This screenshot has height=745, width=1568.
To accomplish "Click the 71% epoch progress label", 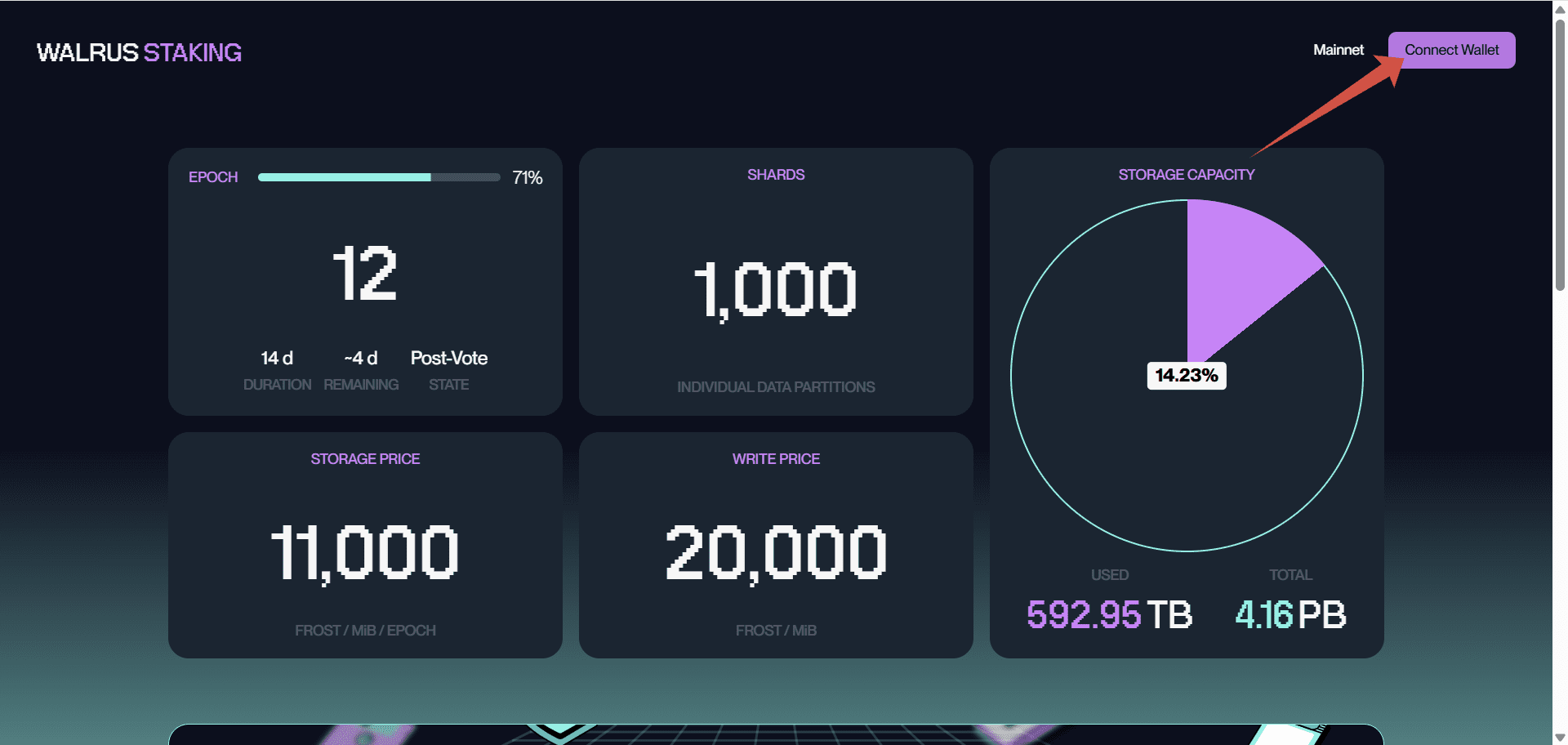I will (x=527, y=178).
